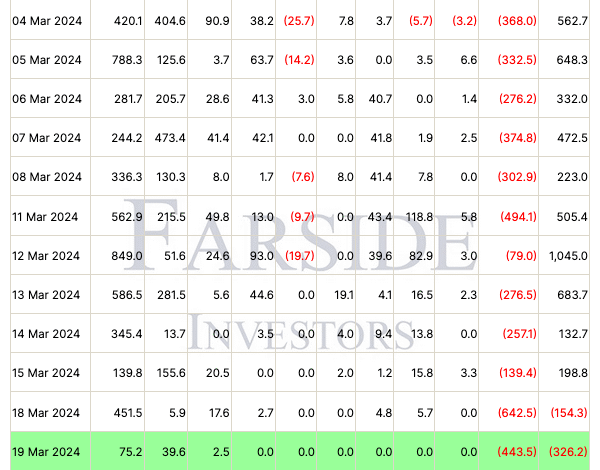Select value 139.8 in 15 Mar row
600x470 pixels.
(x=128, y=373)
